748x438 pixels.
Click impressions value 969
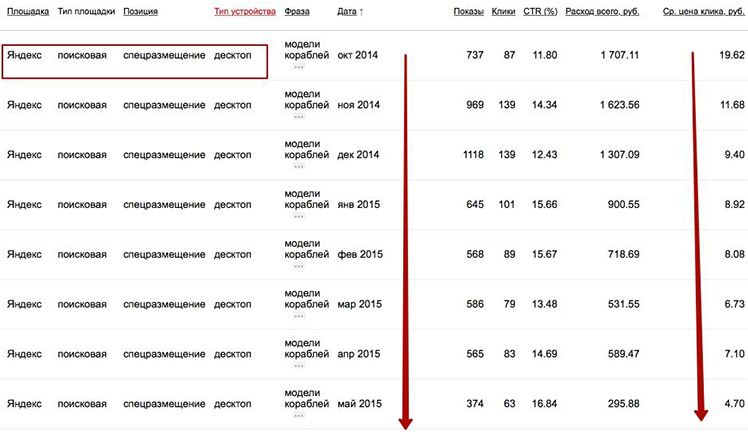(475, 105)
